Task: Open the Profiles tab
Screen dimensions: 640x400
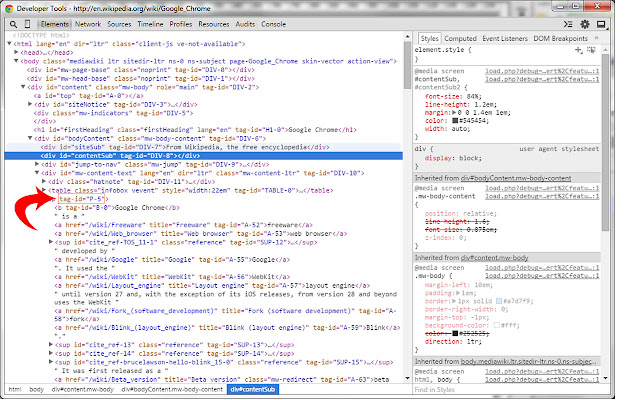Action: tap(181, 24)
